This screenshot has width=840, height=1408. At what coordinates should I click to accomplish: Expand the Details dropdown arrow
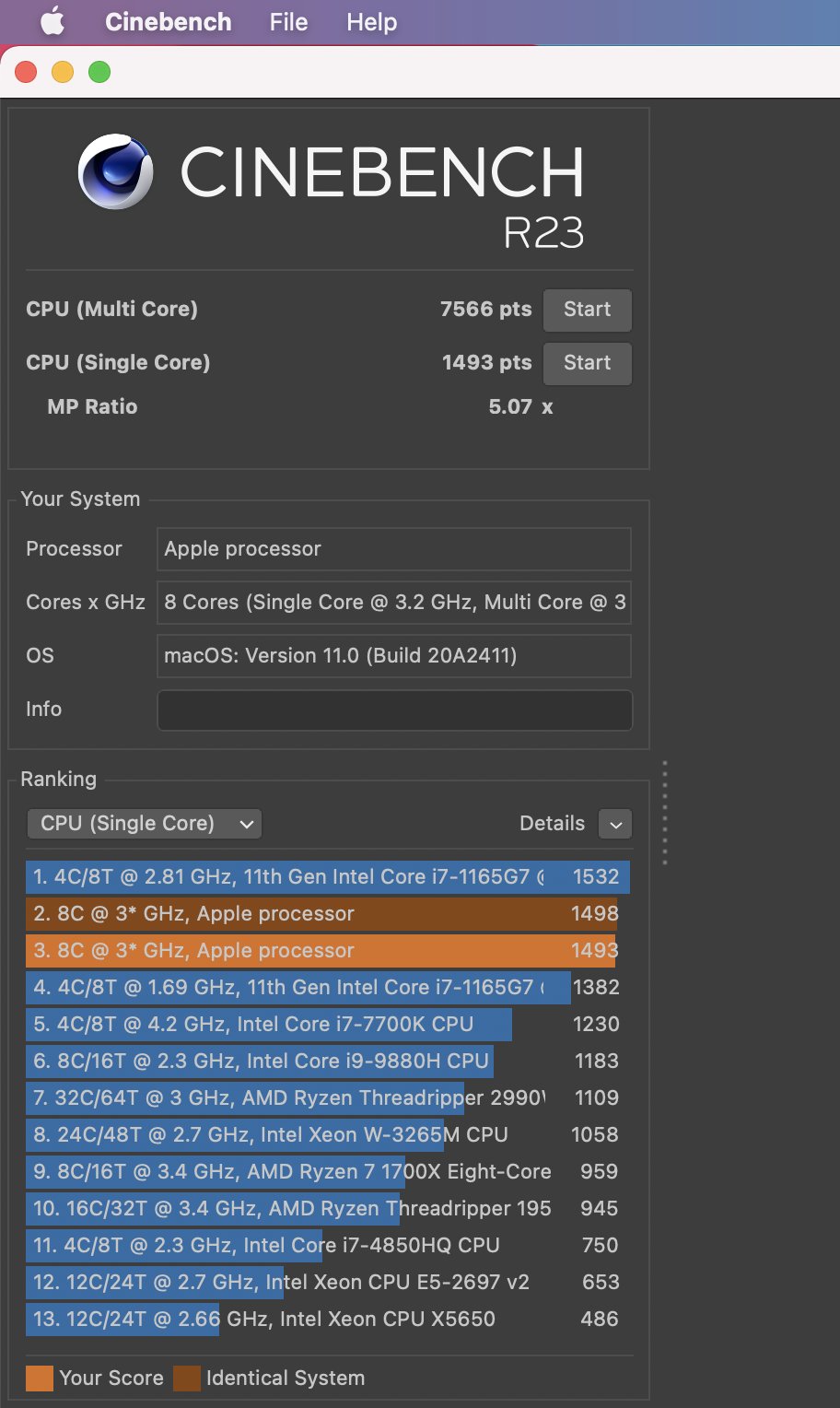[615, 824]
